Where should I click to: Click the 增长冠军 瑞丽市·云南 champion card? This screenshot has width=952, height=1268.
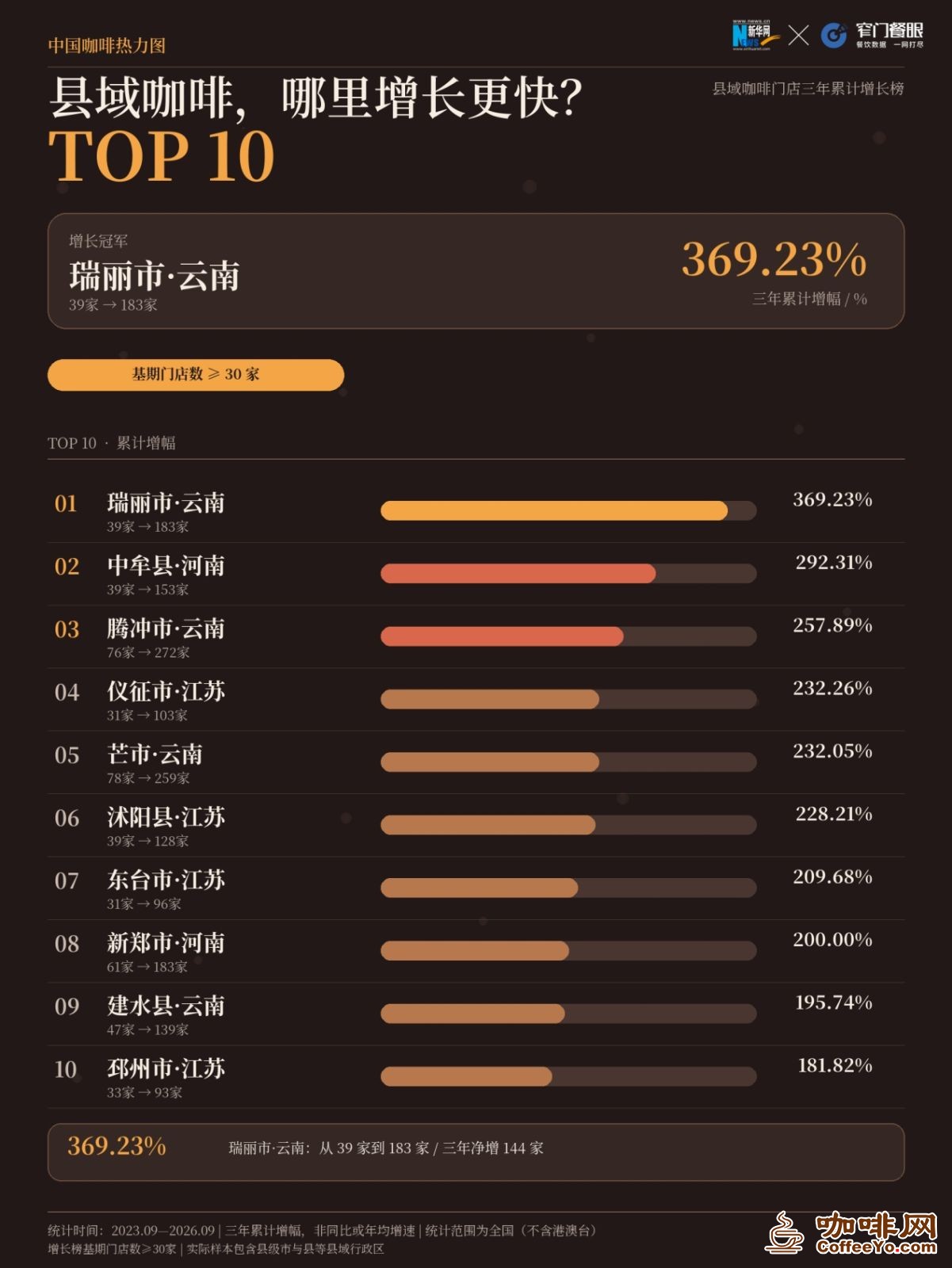point(476,271)
